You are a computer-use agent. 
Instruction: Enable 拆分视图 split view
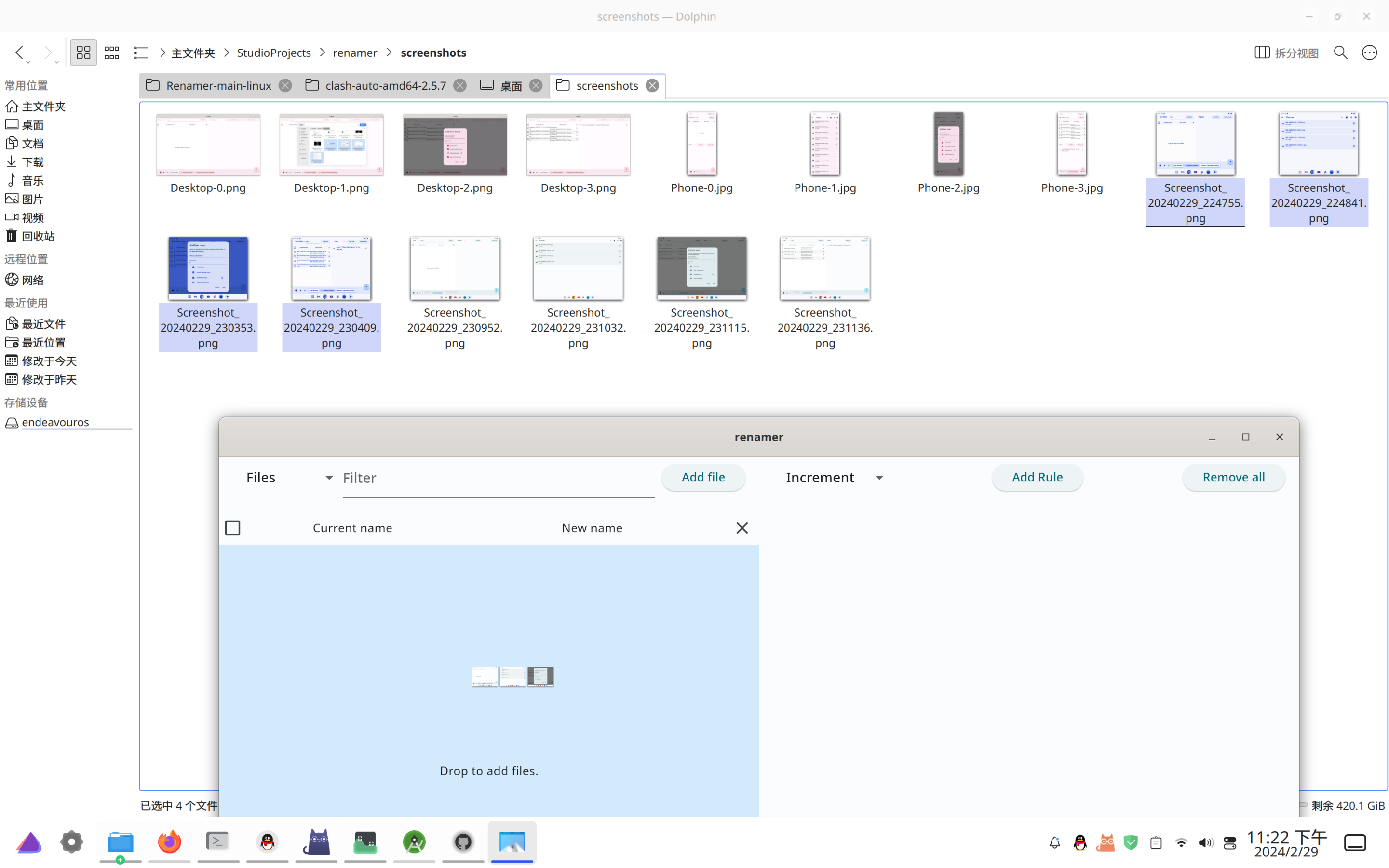point(1286,52)
